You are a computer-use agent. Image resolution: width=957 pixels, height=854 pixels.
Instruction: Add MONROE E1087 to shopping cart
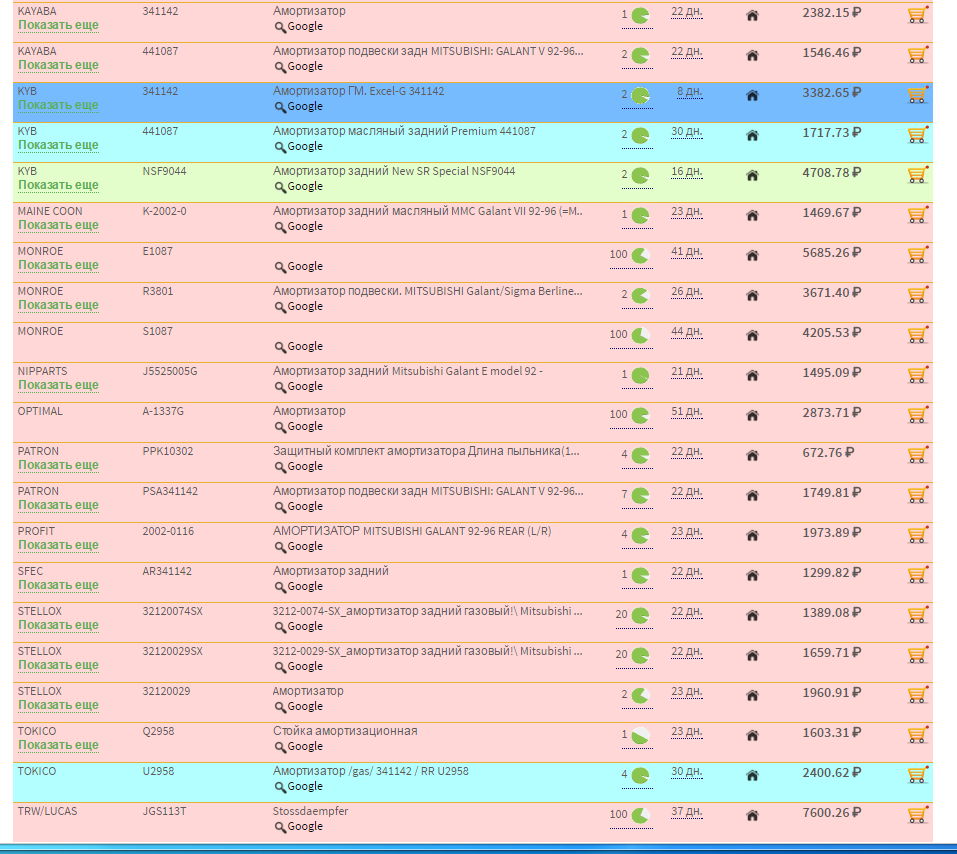coord(917,255)
